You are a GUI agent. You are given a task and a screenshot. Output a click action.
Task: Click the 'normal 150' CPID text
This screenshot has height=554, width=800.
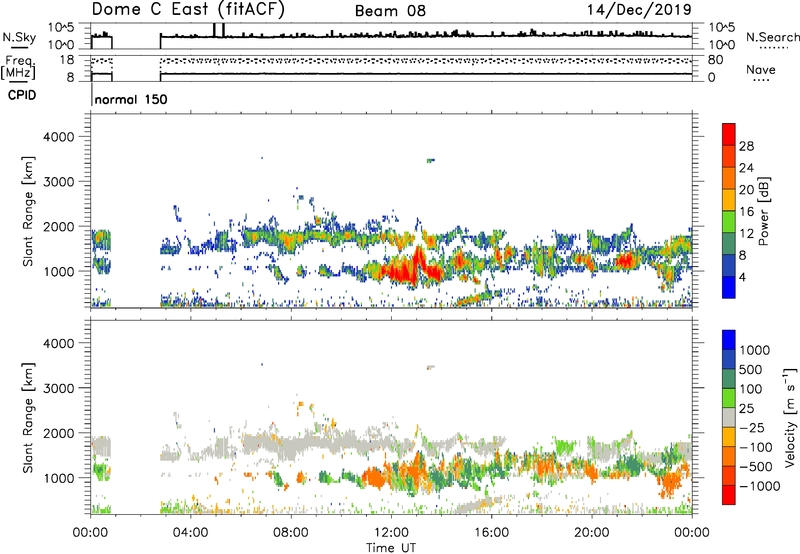point(131,99)
